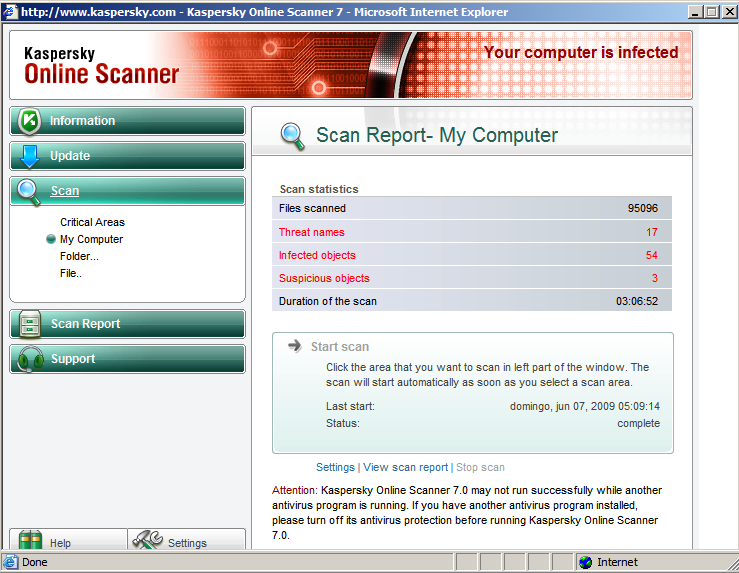
Task: Open the Update section
Action: point(127,156)
